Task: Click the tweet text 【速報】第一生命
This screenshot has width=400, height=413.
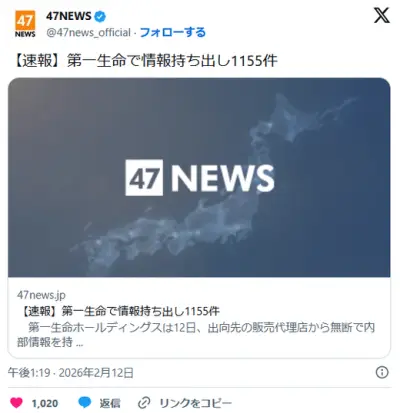Action: [x=145, y=61]
